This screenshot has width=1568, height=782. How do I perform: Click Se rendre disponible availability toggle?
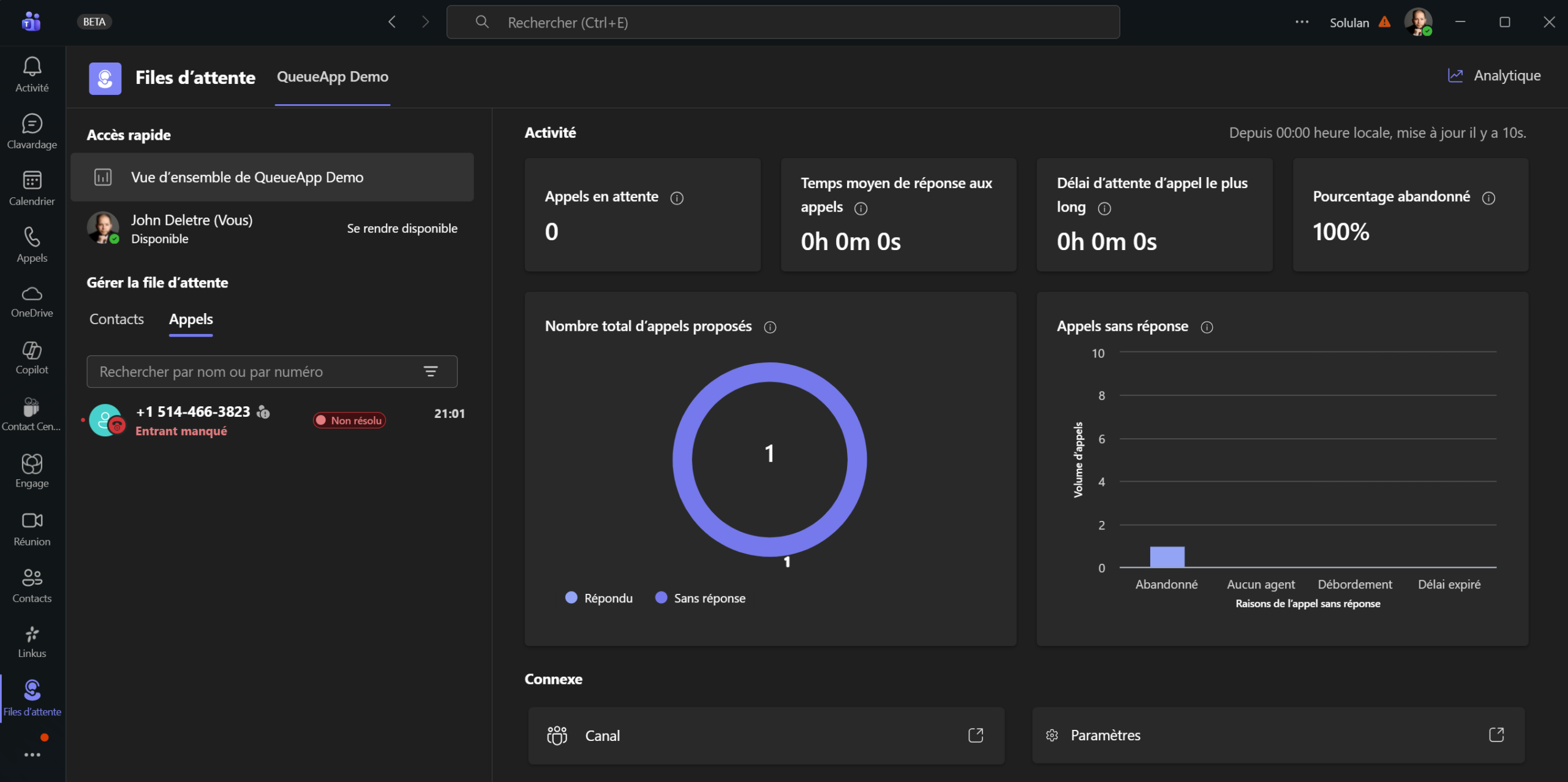coord(402,229)
